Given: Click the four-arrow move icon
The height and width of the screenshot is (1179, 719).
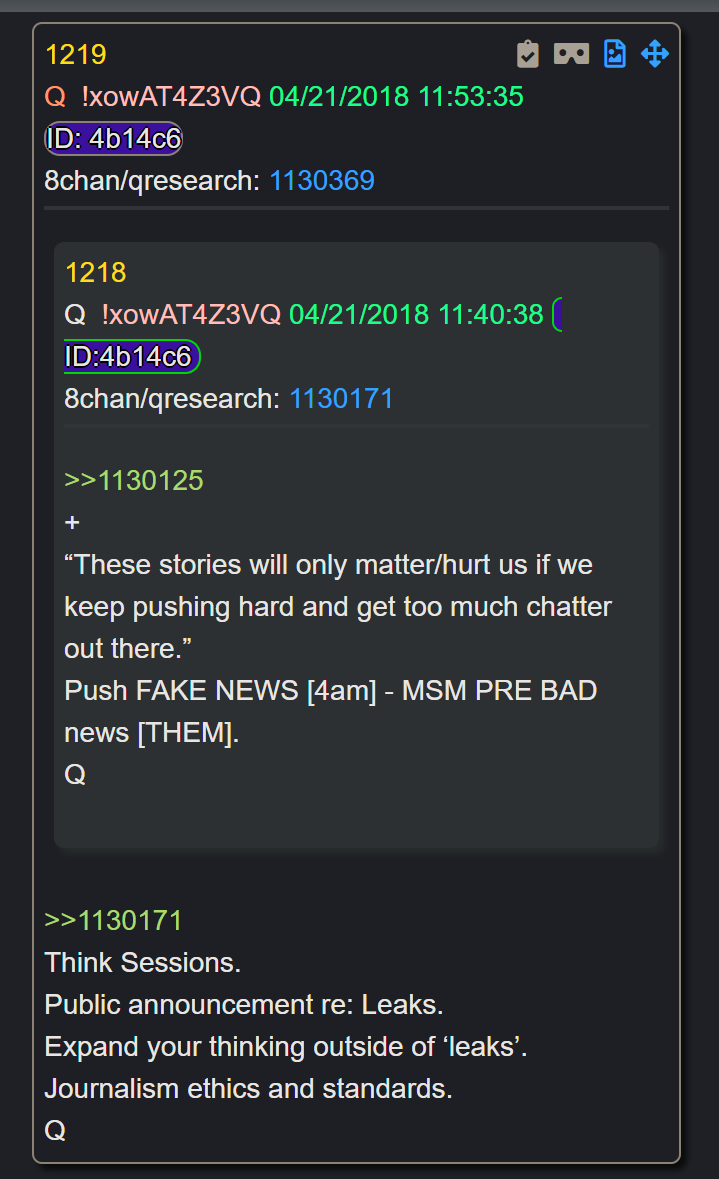Looking at the screenshot, I should click(655, 54).
